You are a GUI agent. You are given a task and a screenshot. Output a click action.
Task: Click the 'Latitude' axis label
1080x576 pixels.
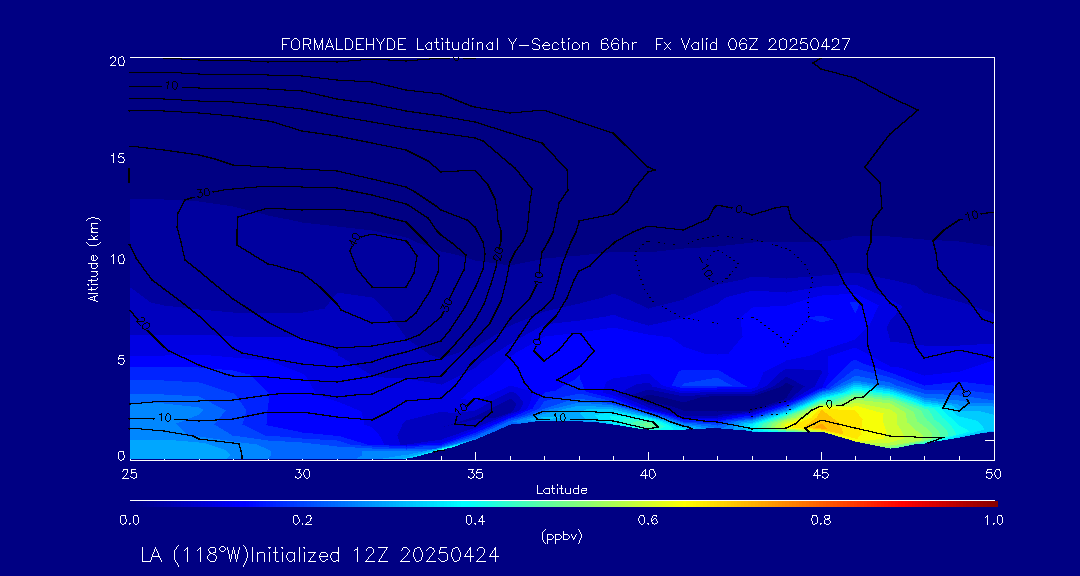click(x=562, y=490)
